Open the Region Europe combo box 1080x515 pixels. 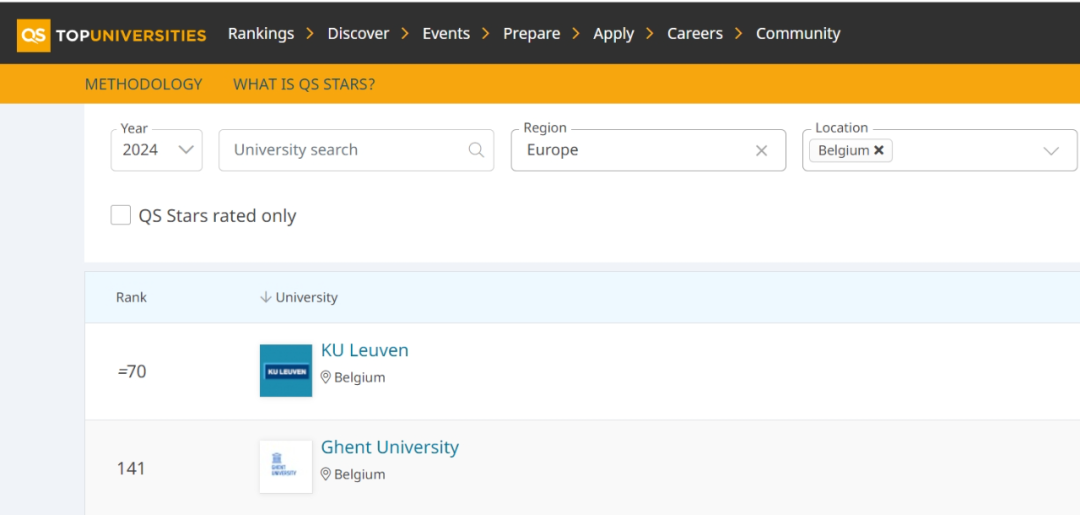pyautogui.click(x=648, y=150)
